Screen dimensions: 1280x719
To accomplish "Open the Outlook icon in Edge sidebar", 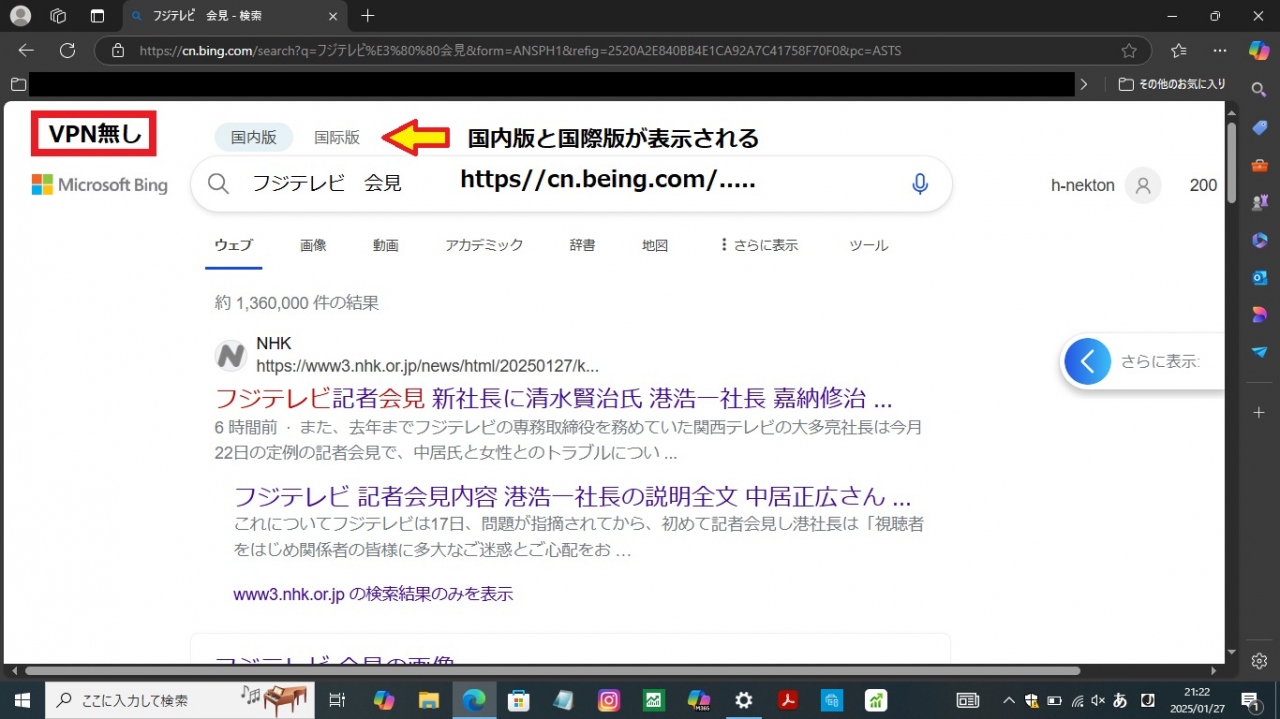I will 1259,277.
